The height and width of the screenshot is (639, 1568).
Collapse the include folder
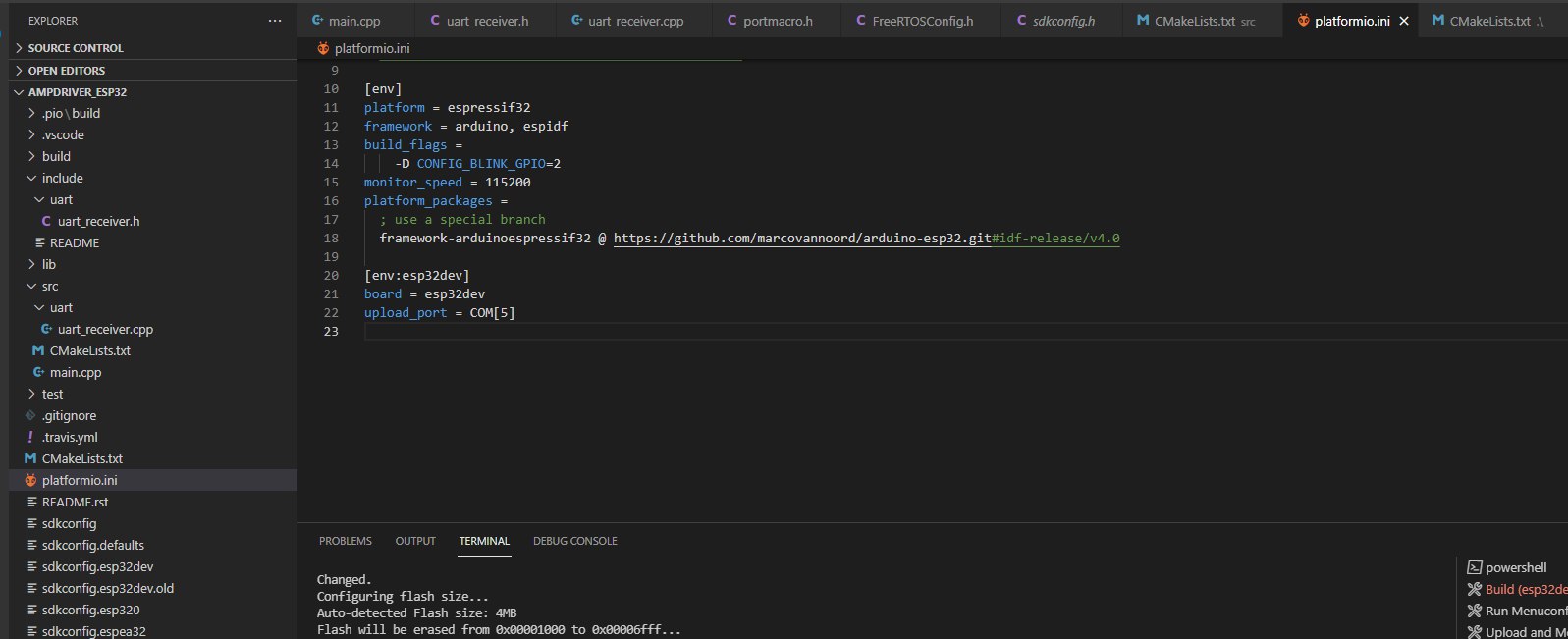coord(62,178)
